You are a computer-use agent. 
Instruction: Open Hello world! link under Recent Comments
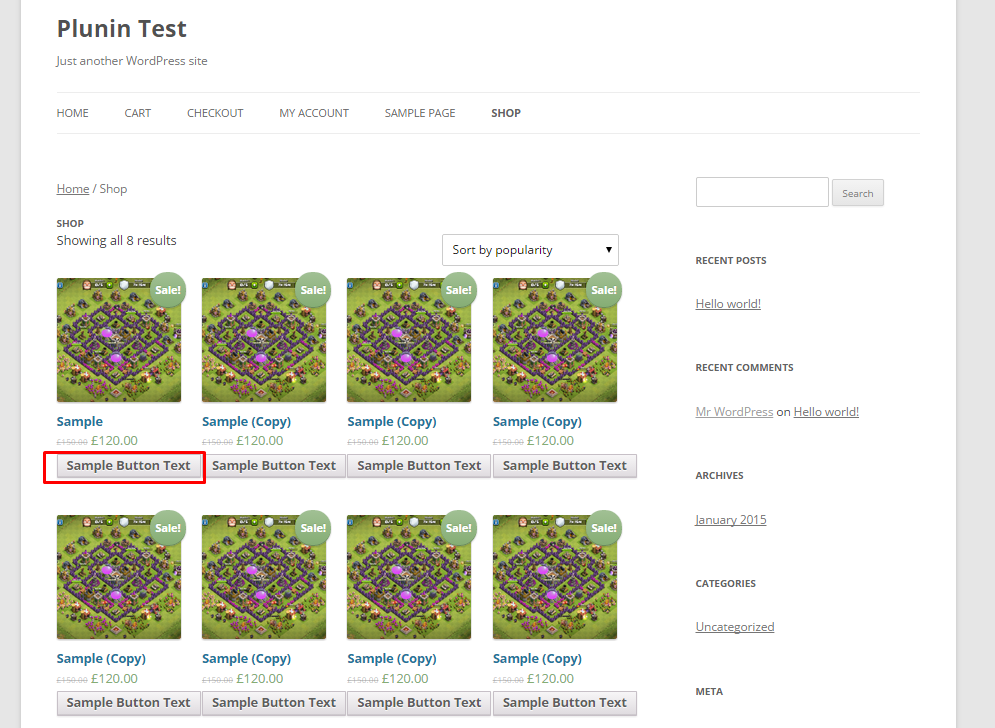(x=826, y=411)
